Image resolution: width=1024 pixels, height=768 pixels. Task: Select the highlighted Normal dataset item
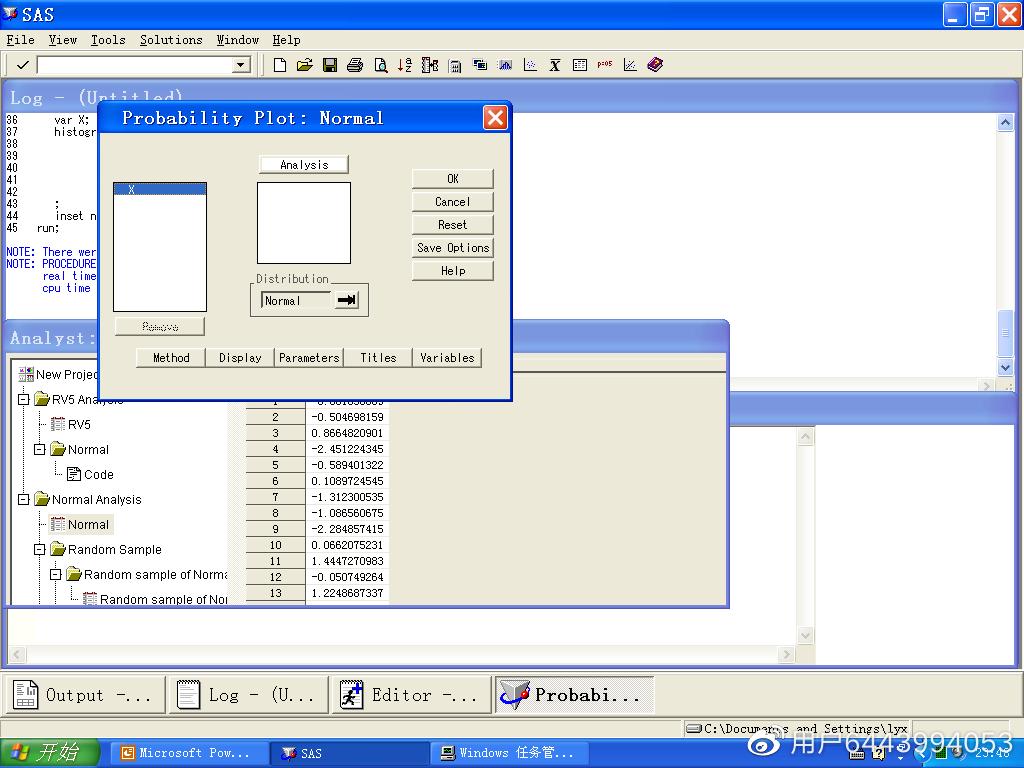[x=80, y=524]
